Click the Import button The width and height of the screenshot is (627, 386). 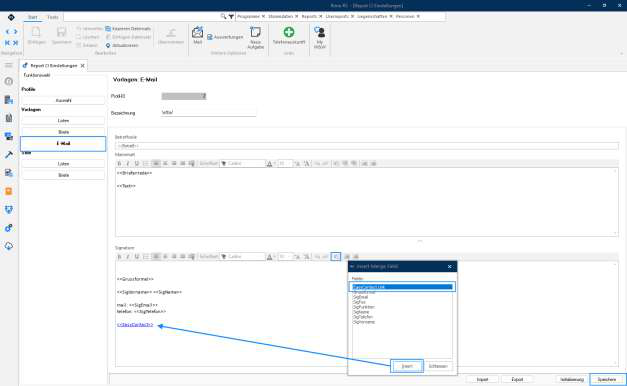pos(482,379)
